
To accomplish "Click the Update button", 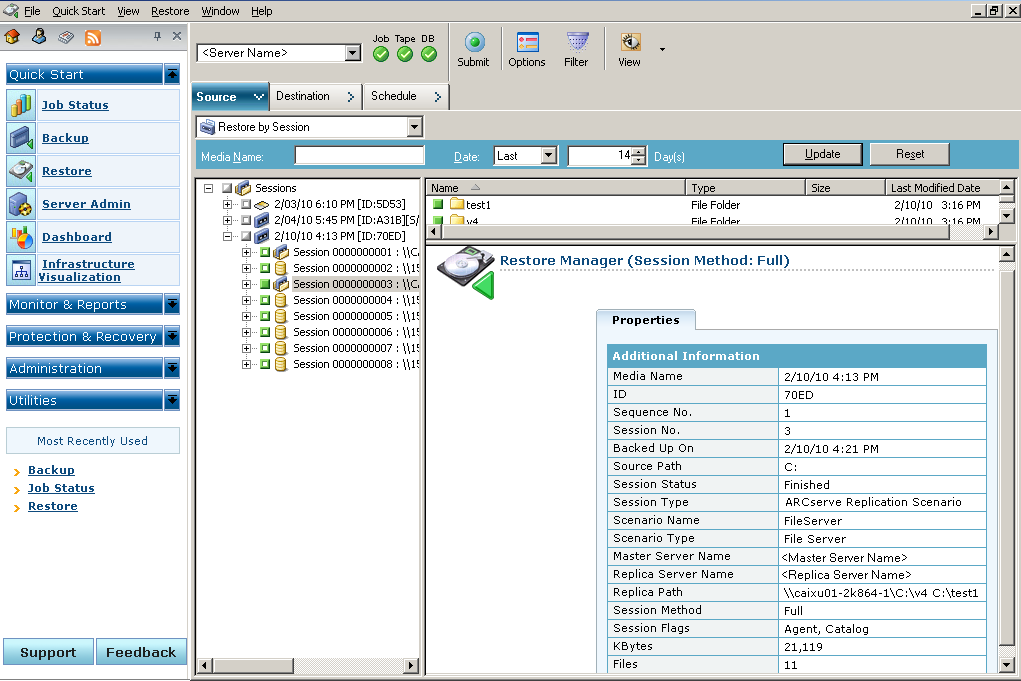I will tap(822, 154).
